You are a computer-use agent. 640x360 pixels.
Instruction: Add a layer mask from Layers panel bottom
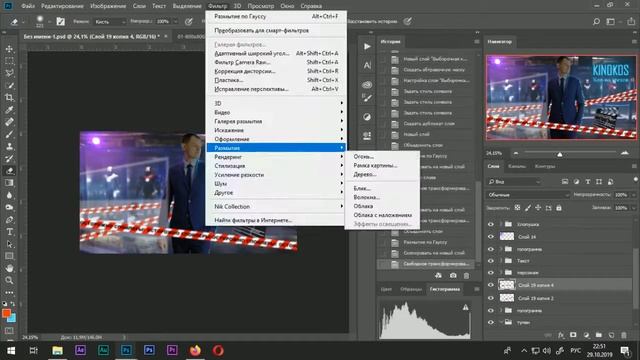573,335
